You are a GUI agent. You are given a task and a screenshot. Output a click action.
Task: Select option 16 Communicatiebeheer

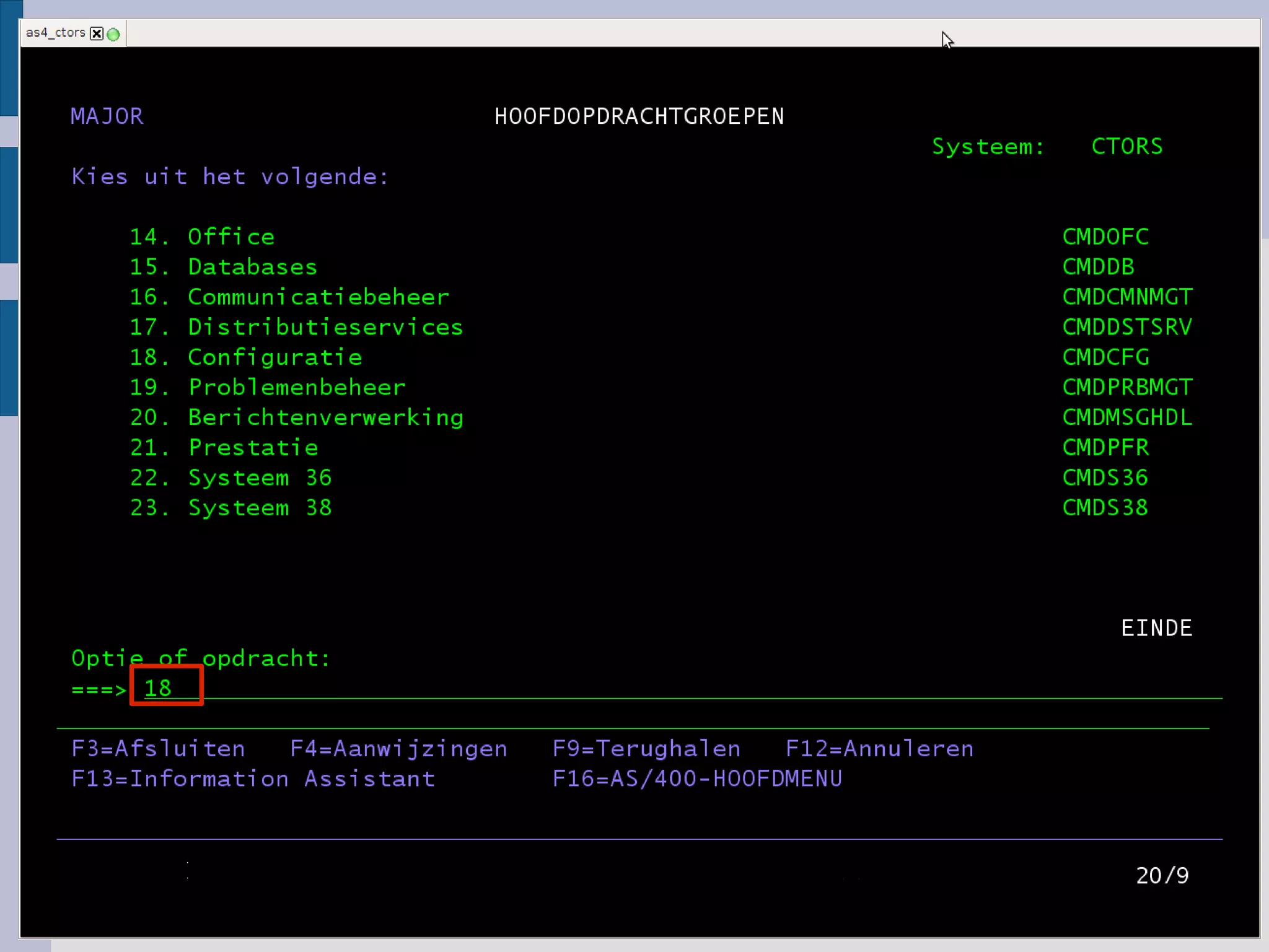click(318, 297)
